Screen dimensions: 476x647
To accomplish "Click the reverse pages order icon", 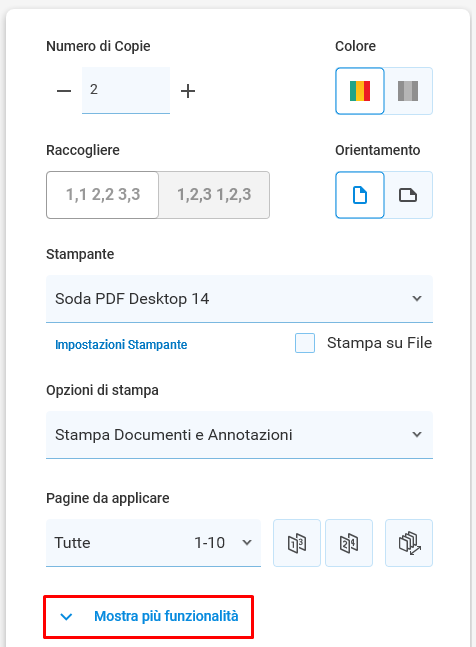I will pyautogui.click(x=409, y=543).
